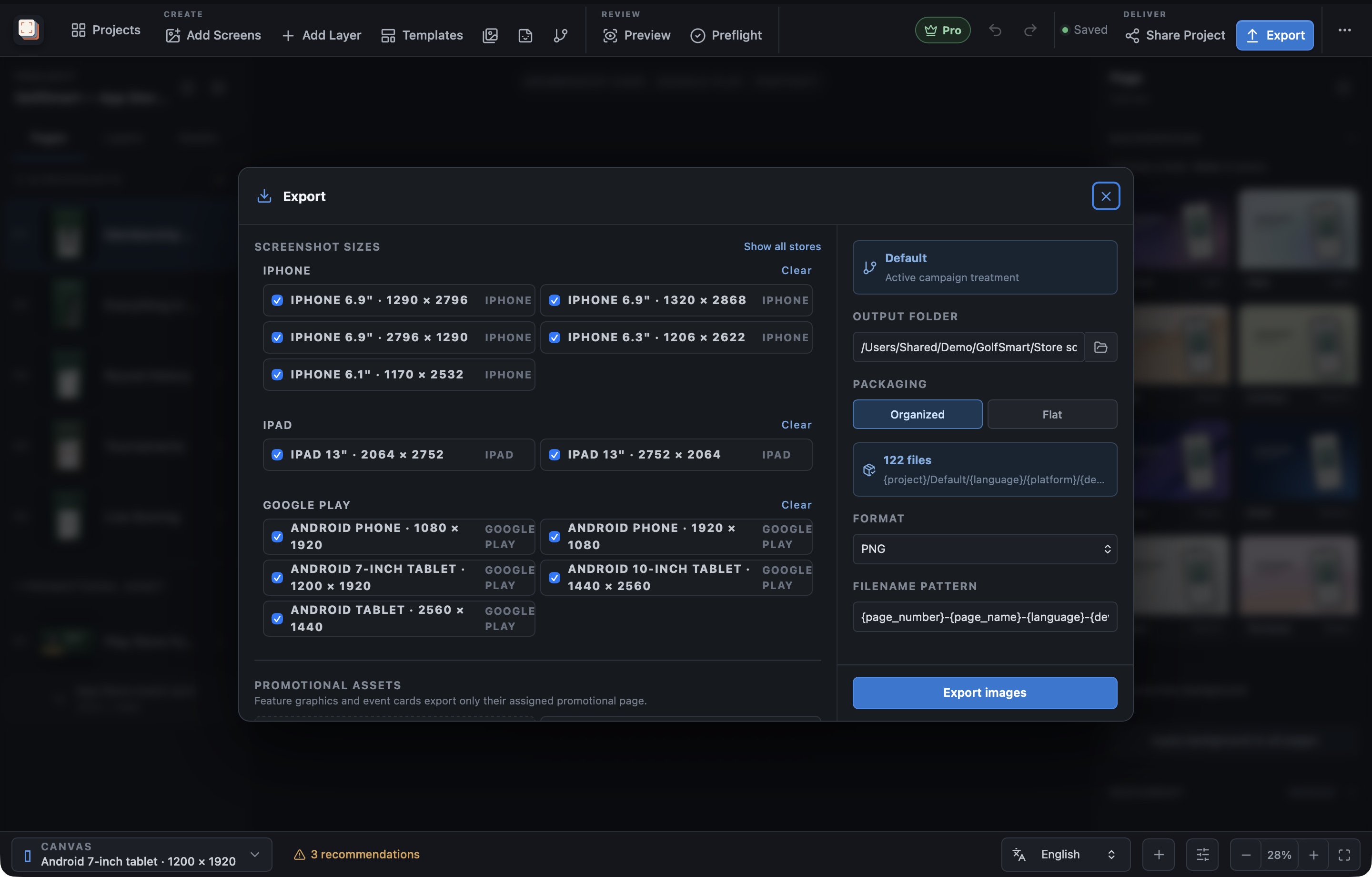
Task: Click the redo arrow icon
Action: coord(1029,30)
